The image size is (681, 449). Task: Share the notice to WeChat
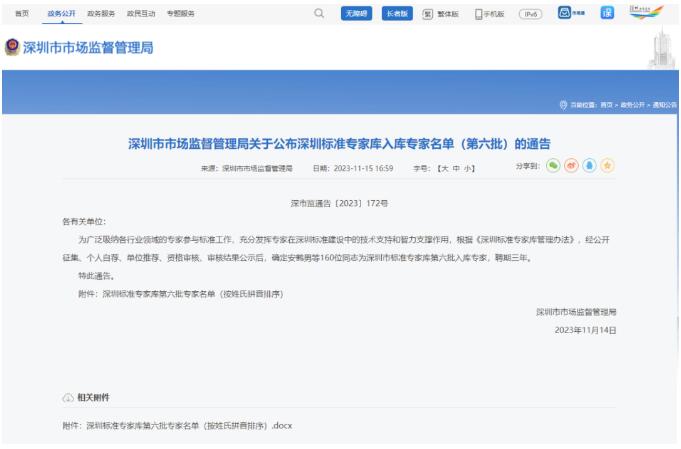[552, 167]
